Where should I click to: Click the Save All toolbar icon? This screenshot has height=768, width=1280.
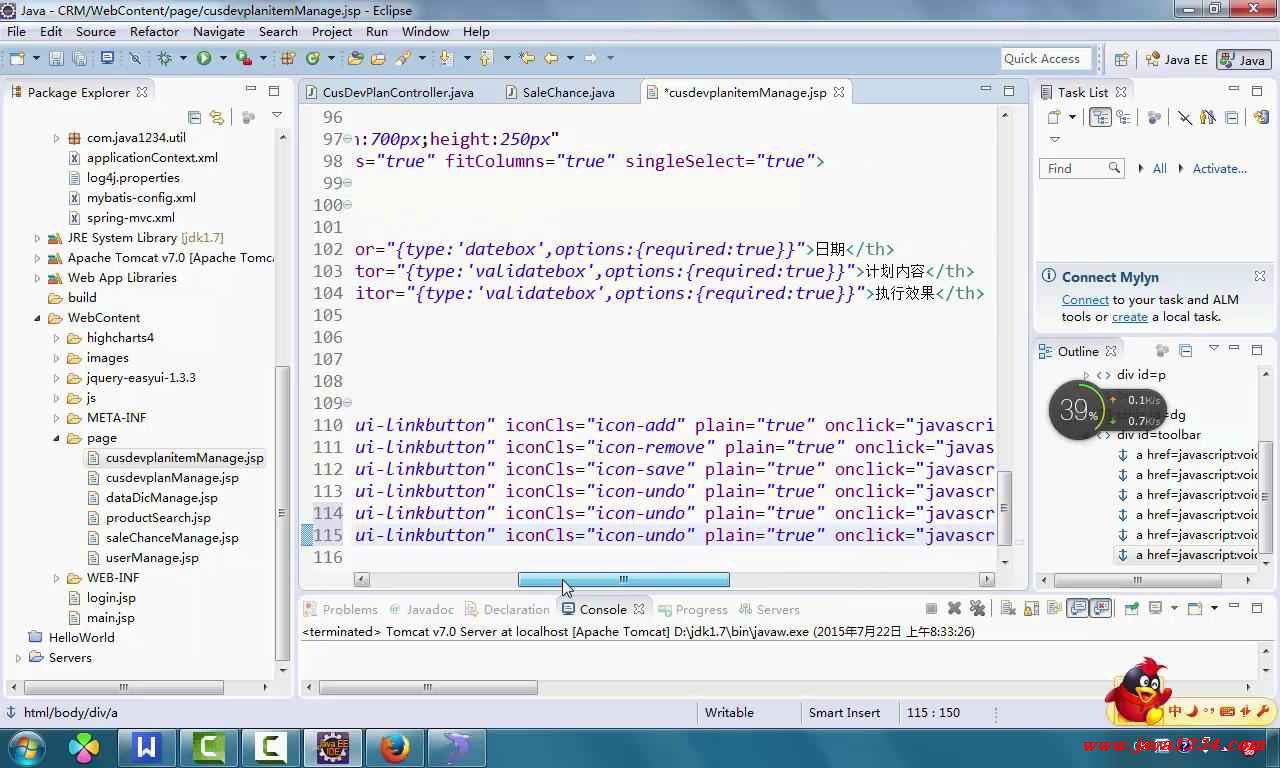click(79, 59)
